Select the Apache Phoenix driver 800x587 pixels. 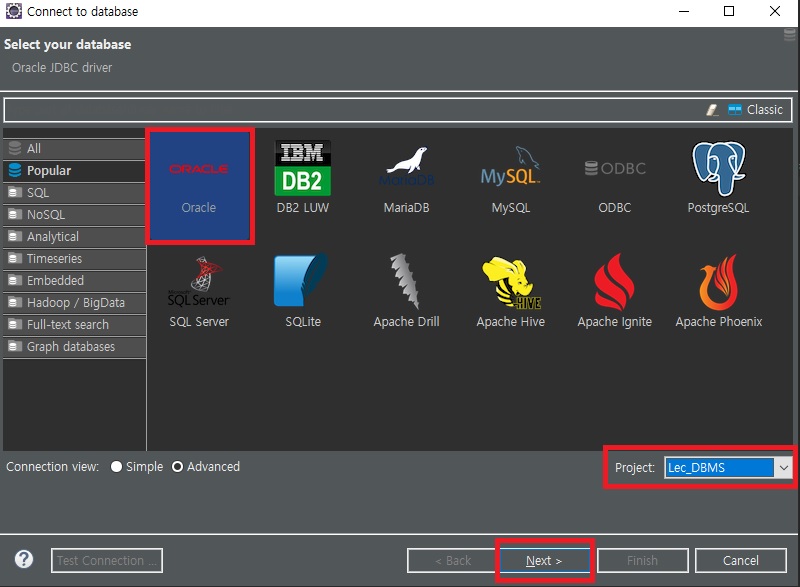coord(718,292)
